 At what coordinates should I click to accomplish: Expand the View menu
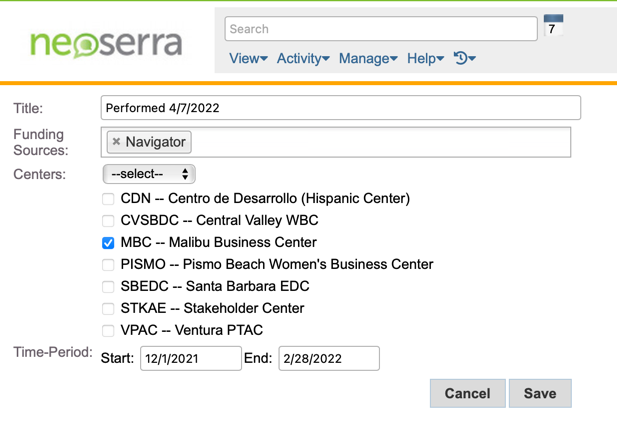(x=248, y=59)
